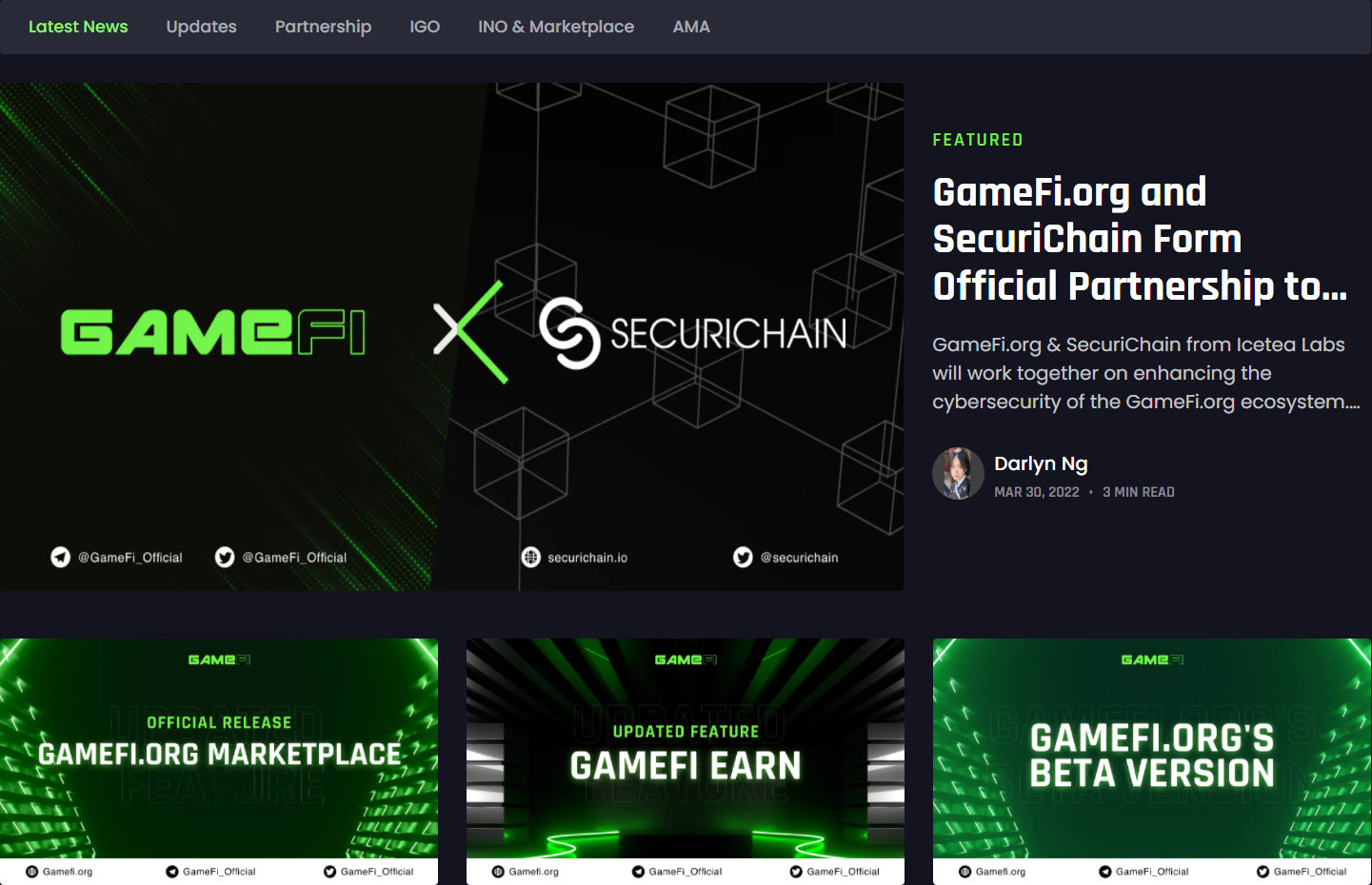Go to the IGO tab
This screenshot has height=885, width=1372.
pyautogui.click(x=425, y=27)
